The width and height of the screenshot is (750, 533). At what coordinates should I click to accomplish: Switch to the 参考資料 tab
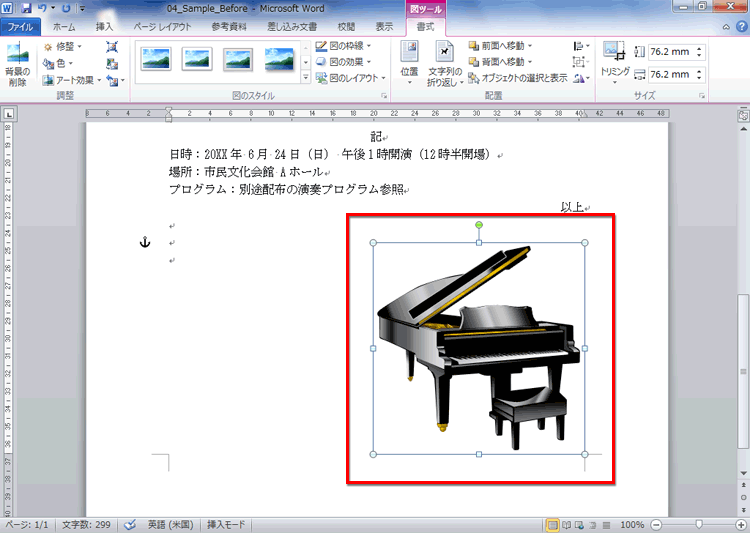click(x=229, y=27)
